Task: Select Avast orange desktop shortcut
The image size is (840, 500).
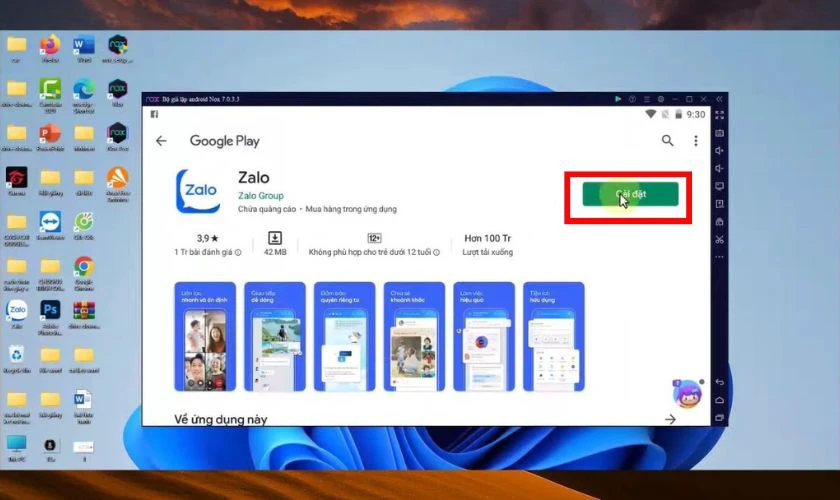Action: pos(117,184)
